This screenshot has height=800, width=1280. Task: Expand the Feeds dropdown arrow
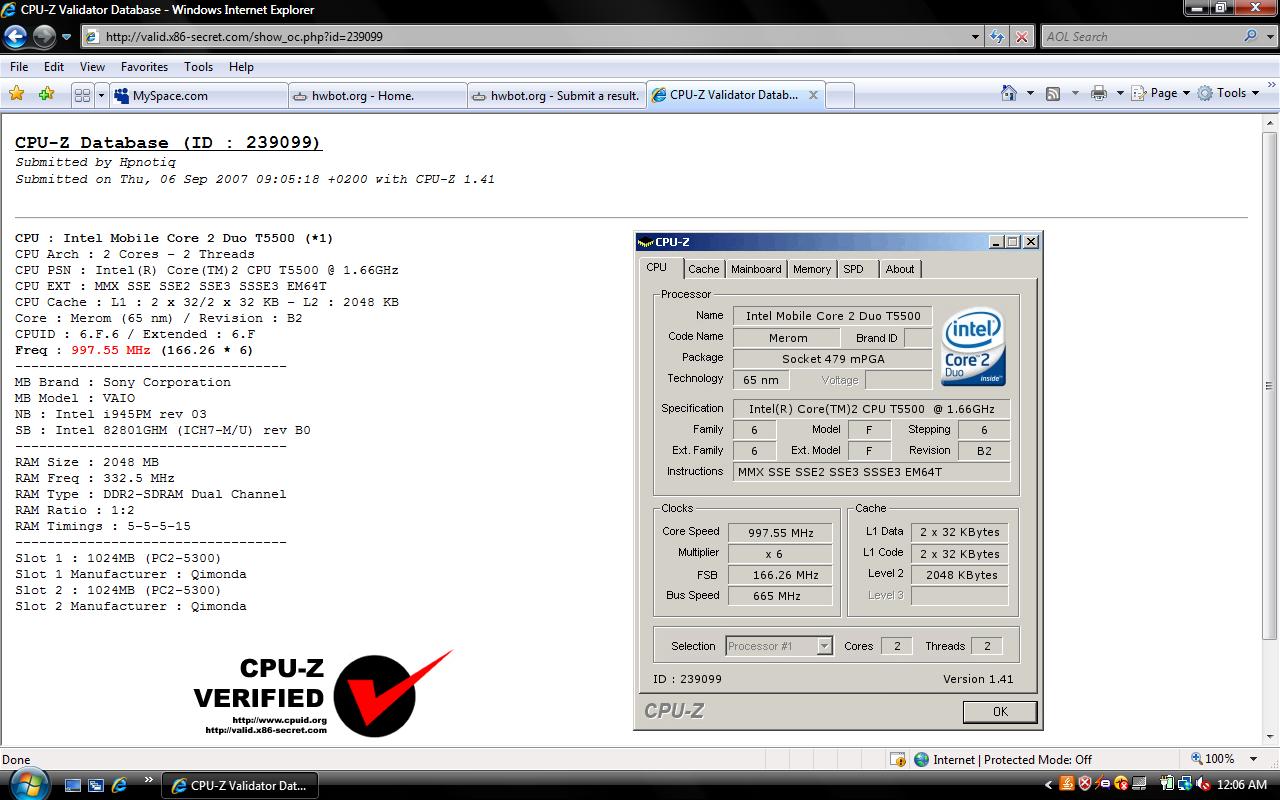(x=1075, y=93)
